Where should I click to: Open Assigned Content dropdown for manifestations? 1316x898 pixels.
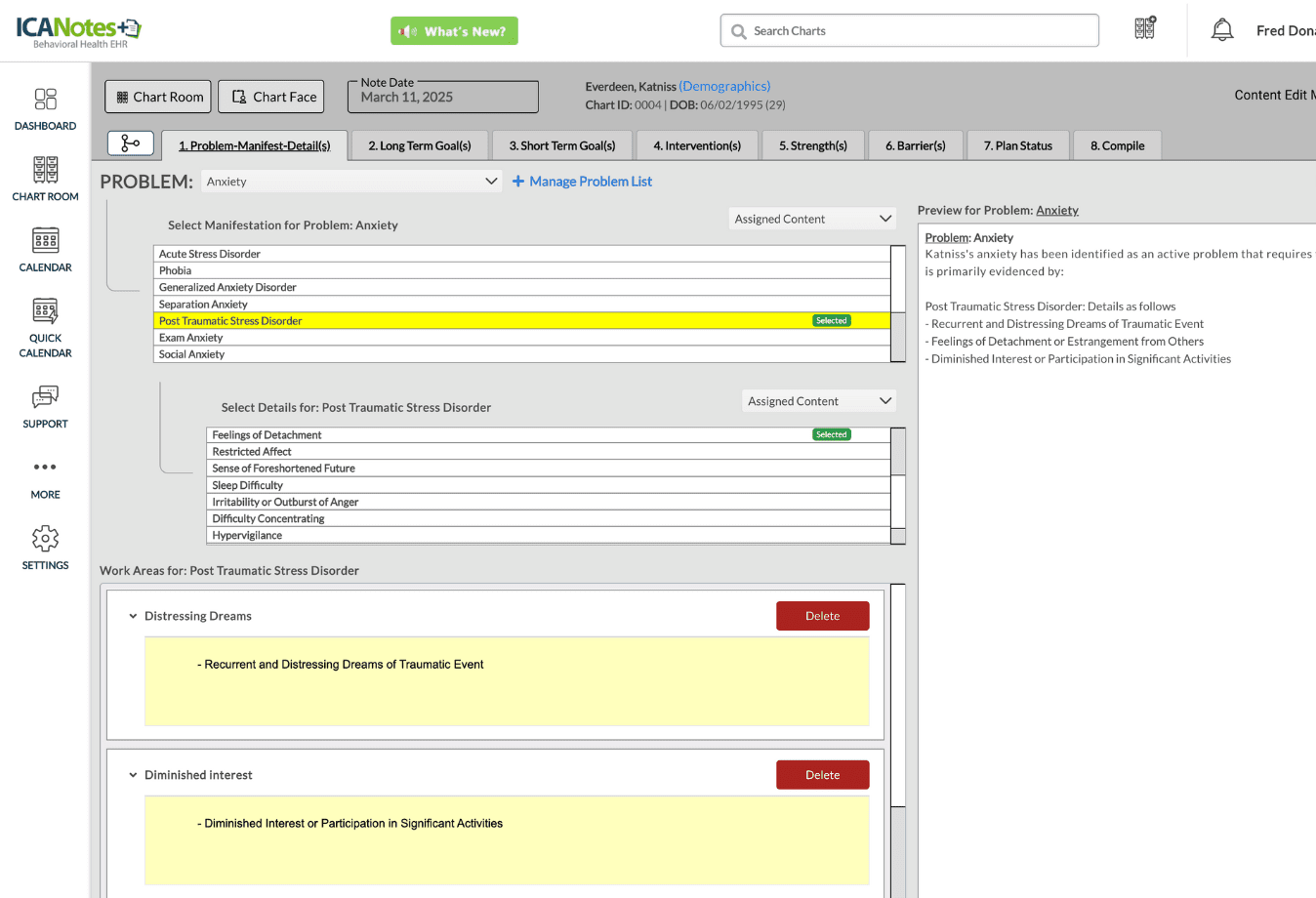point(812,220)
